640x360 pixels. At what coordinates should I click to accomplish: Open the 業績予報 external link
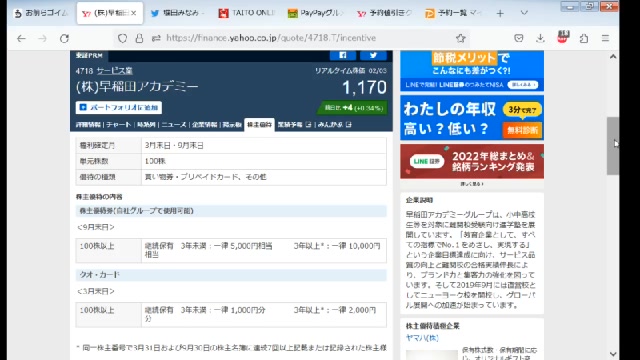pos(294,125)
